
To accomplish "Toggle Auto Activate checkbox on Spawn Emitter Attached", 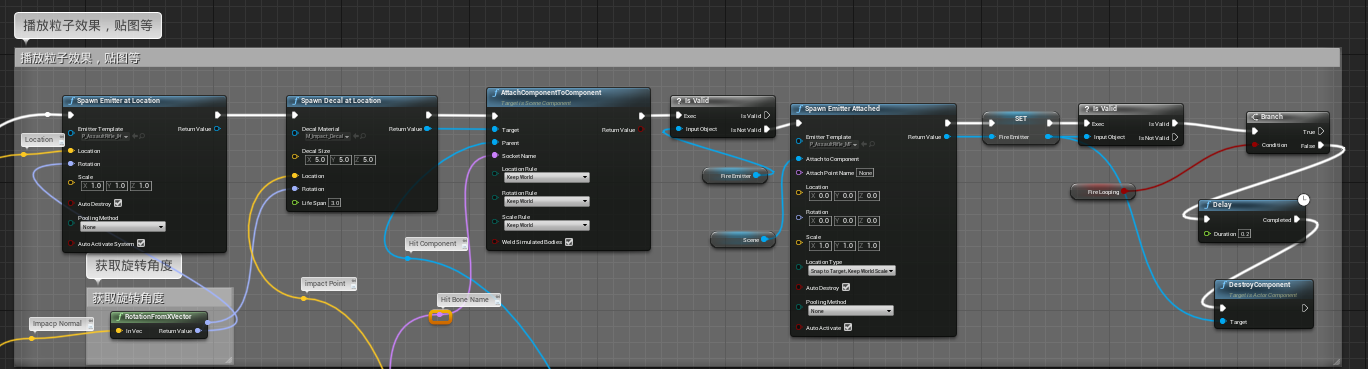I will [848, 327].
